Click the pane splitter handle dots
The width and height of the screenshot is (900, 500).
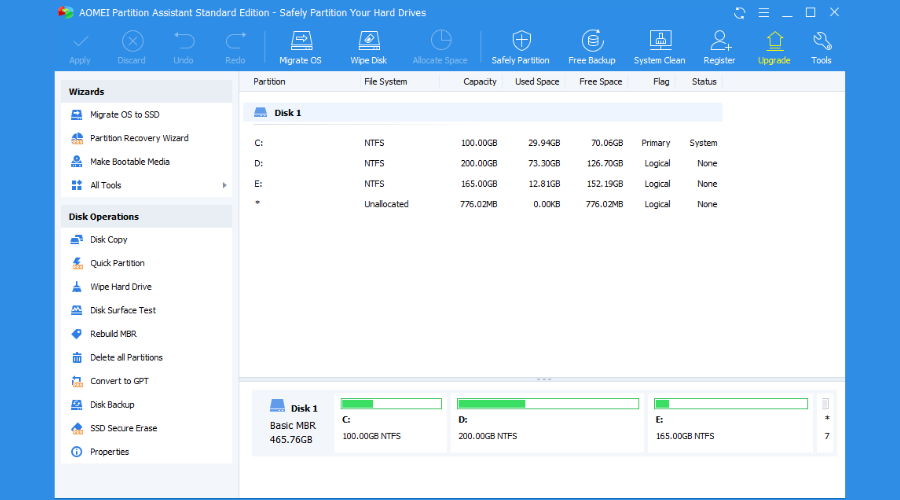543,379
